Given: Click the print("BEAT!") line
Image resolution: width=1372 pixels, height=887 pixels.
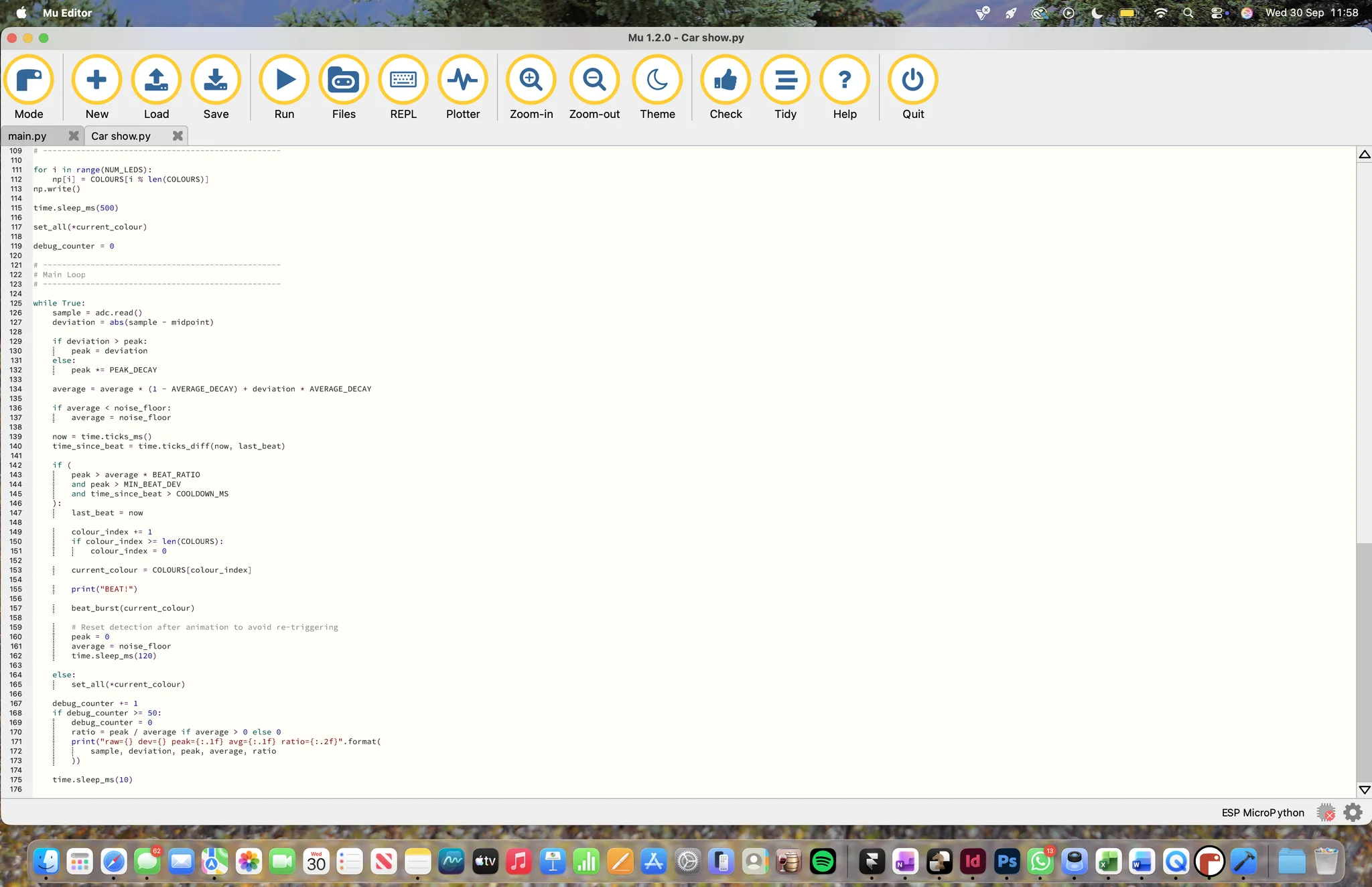Looking at the screenshot, I should (x=105, y=590).
